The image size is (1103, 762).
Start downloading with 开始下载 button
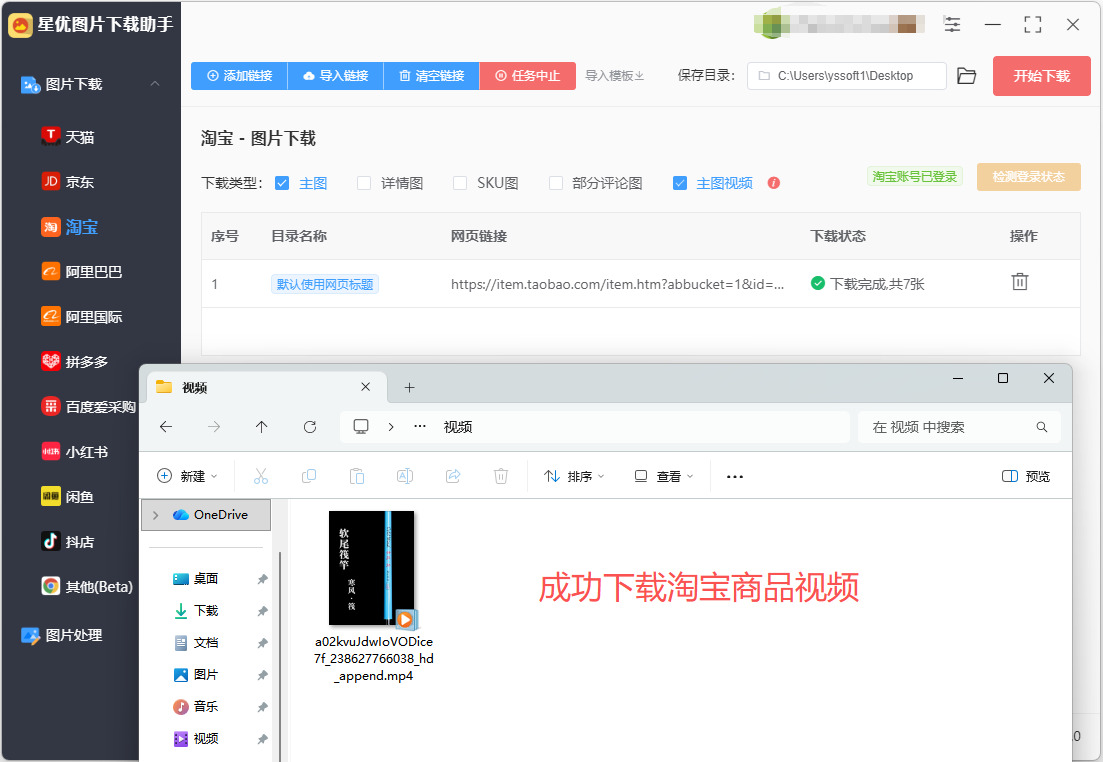pyautogui.click(x=1041, y=75)
